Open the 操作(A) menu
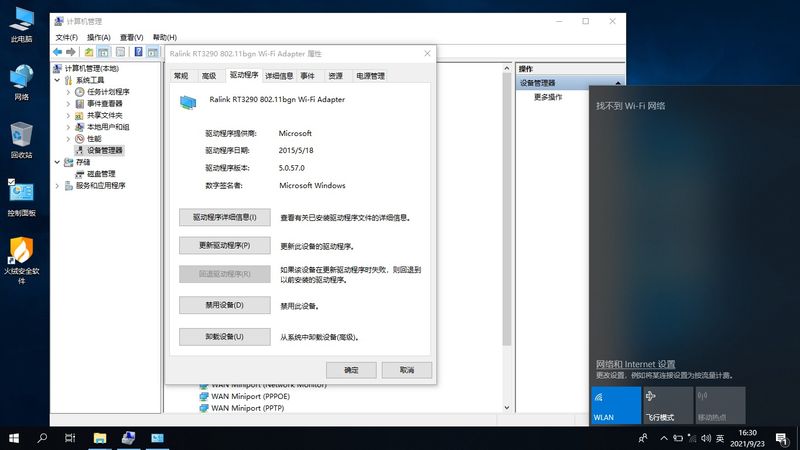 tap(98, 37)
